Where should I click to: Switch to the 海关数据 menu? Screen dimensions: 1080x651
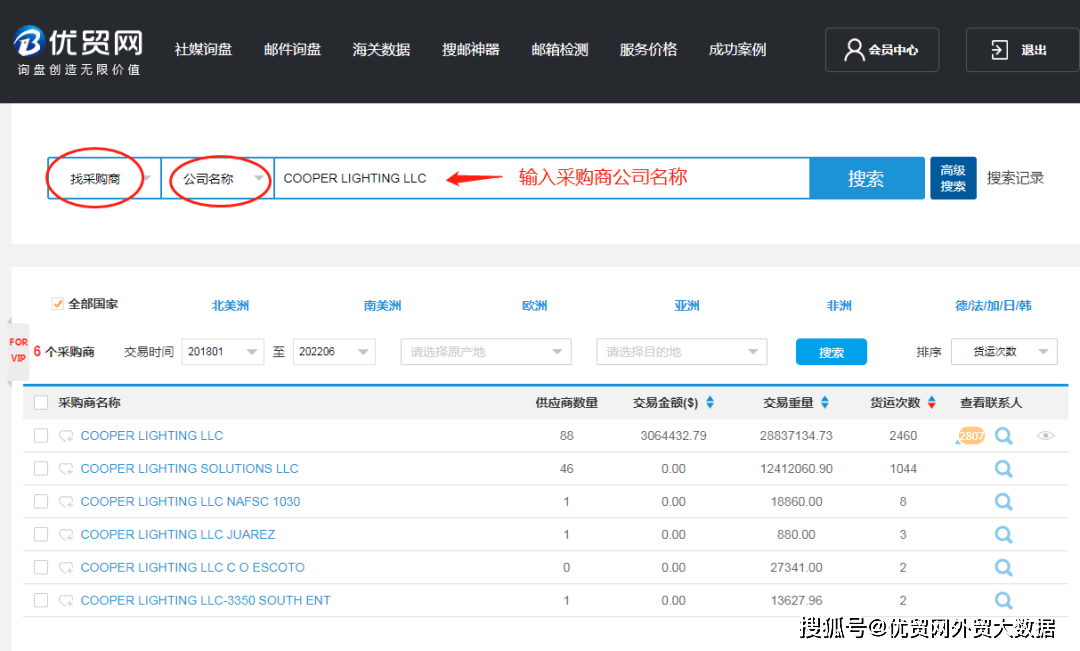[x=381, y=47]
